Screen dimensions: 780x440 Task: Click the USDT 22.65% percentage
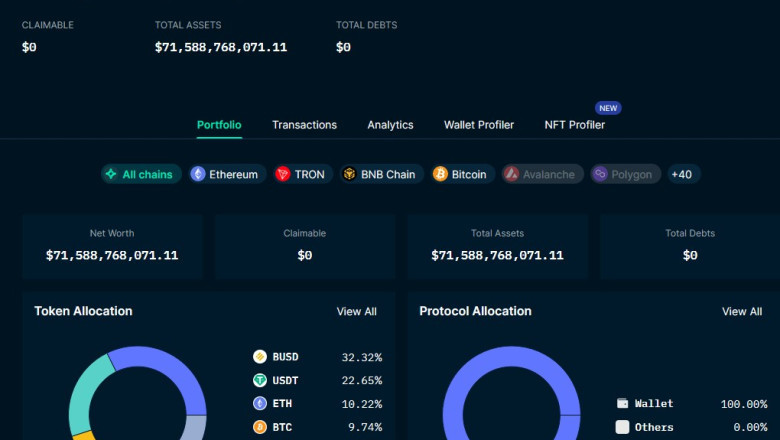point(362,380)
